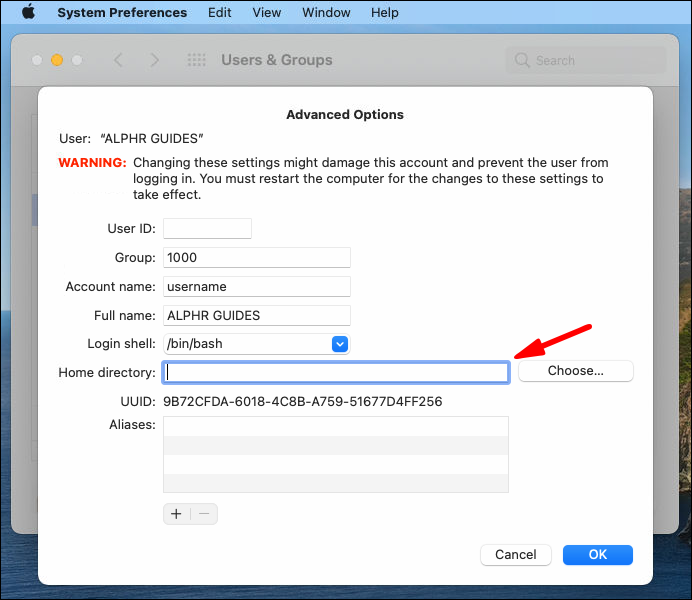Open the System Preferences menu
Image resolution: width=692 pixels, height=600 pixels.
(x=122, y=12)
